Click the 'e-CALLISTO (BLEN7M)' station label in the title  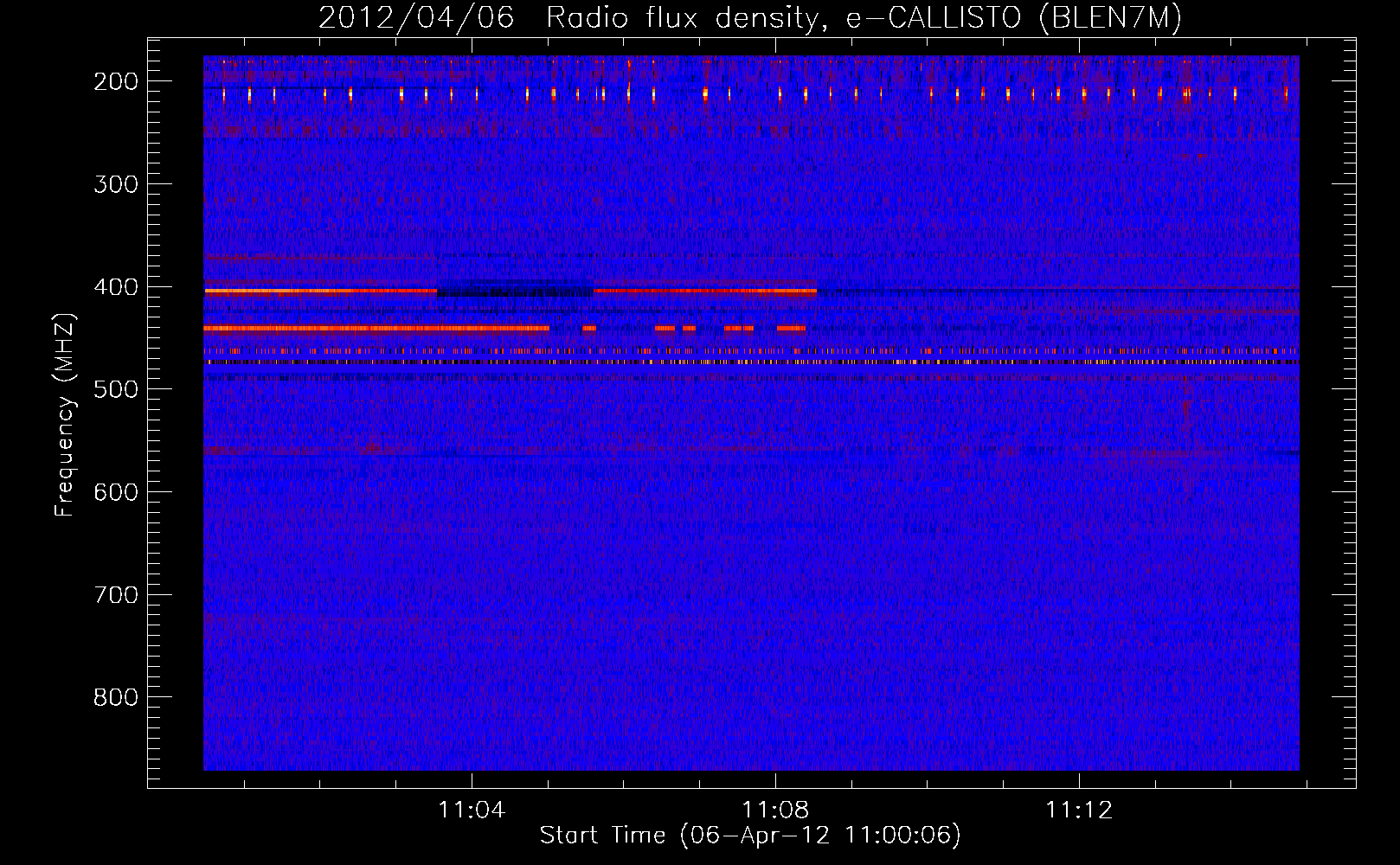tap(1013, 17)
